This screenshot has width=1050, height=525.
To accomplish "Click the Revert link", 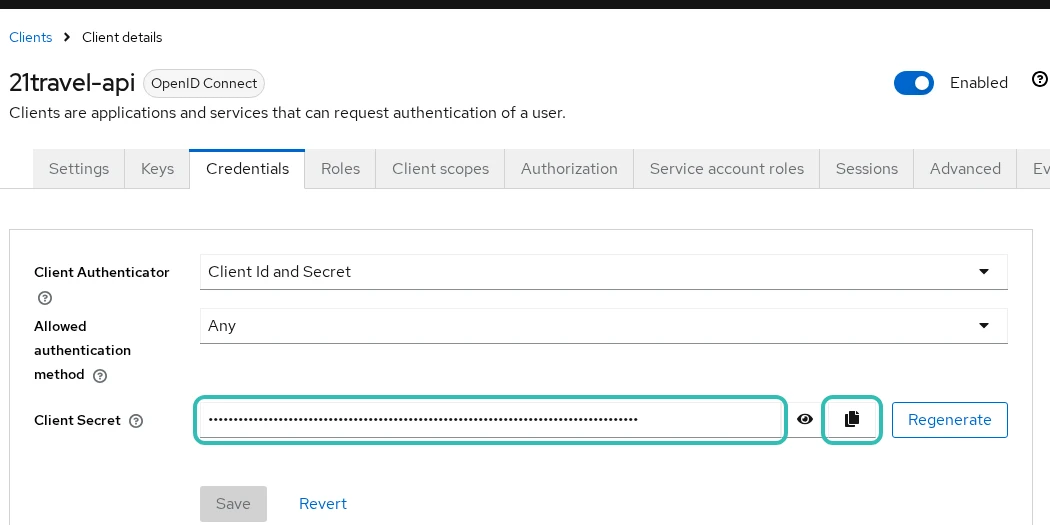I will [x=323, y=504].
